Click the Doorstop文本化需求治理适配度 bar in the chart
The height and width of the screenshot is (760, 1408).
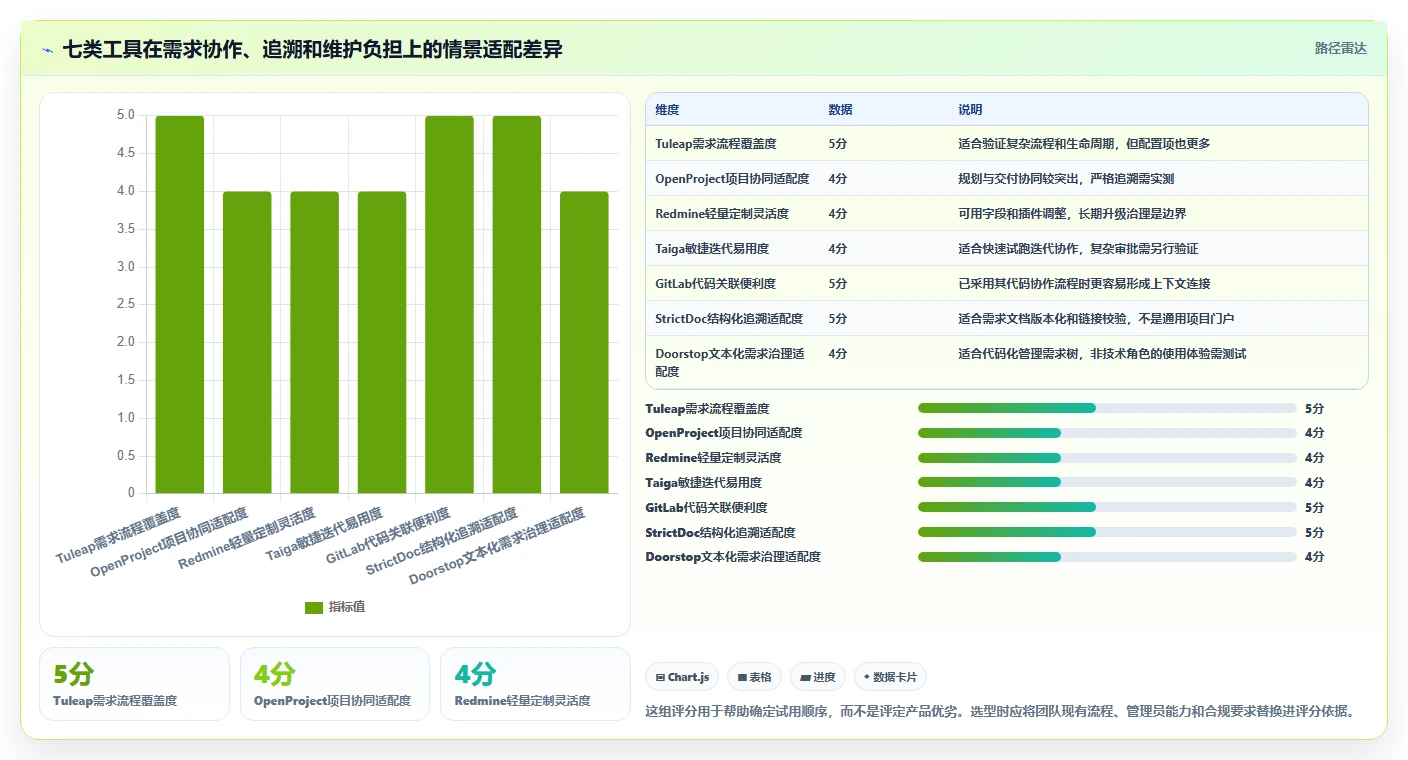pyautogui.click(x=584, y=342)
